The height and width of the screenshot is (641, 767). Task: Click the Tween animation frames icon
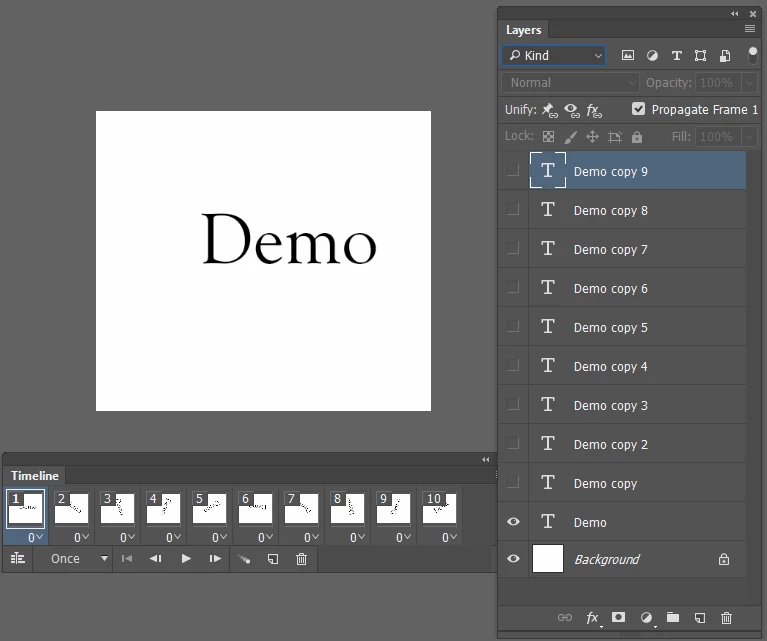(x=244, y=559)
